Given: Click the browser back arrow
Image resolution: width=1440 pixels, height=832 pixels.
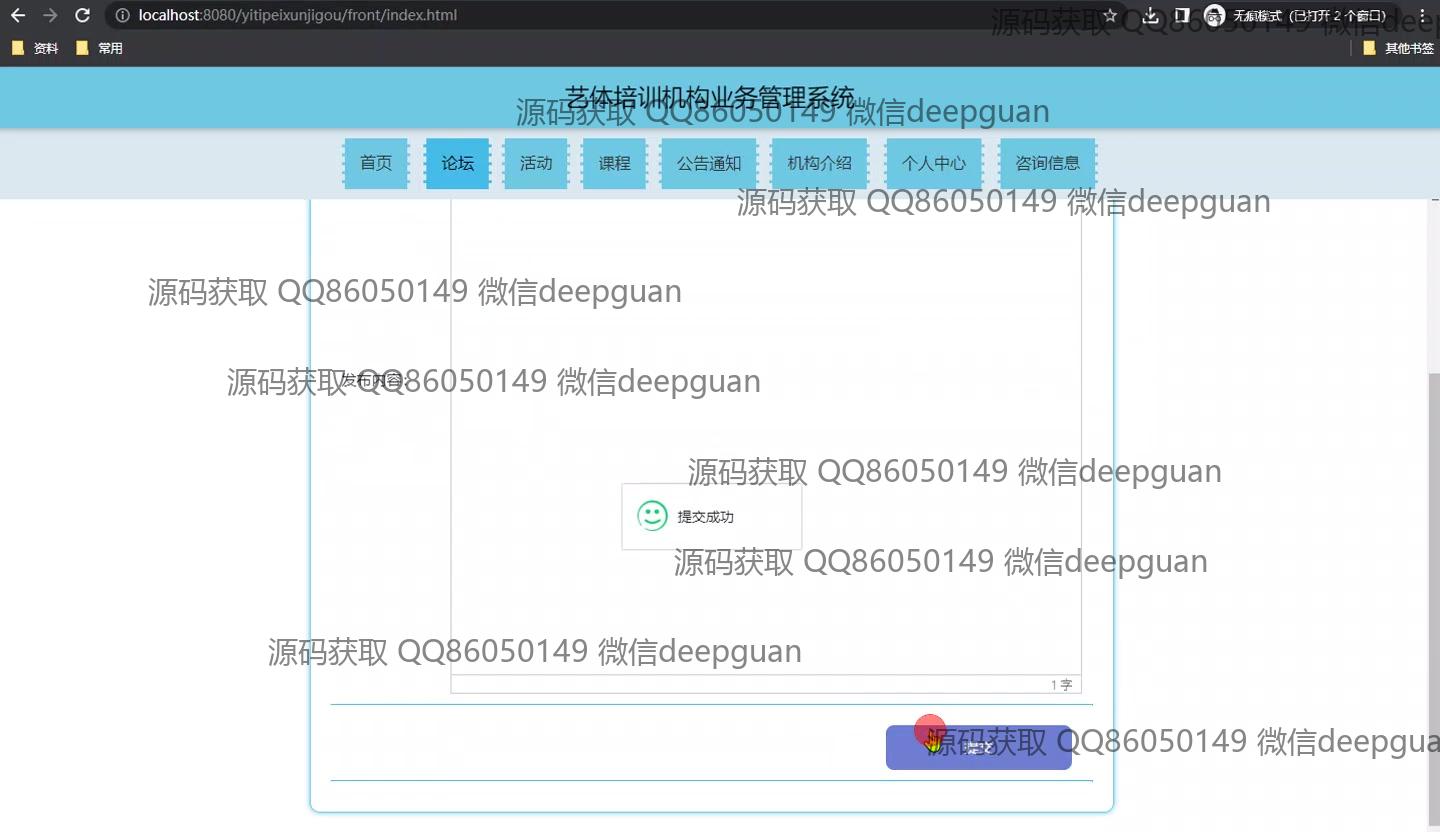Looking at the screenshot, I should 18,15.
